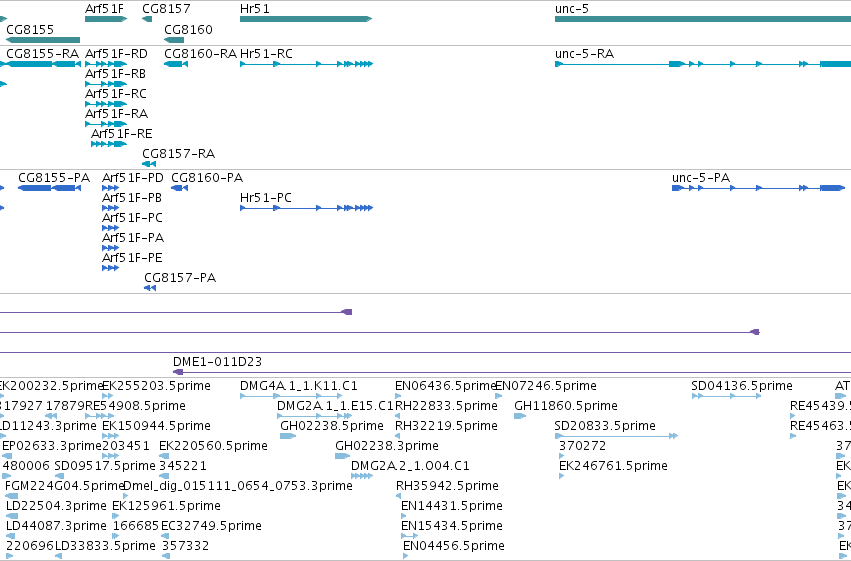Select EST LD11243.3prime

[2, 436]
